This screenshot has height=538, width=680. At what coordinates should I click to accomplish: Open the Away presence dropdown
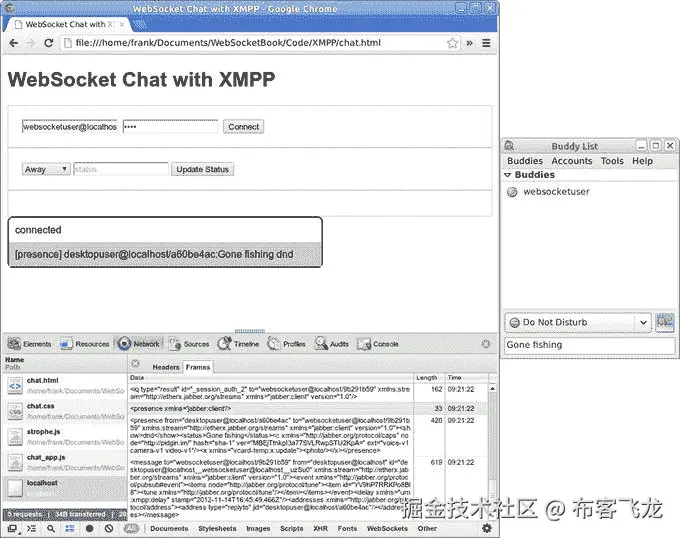tap(46, 169)
